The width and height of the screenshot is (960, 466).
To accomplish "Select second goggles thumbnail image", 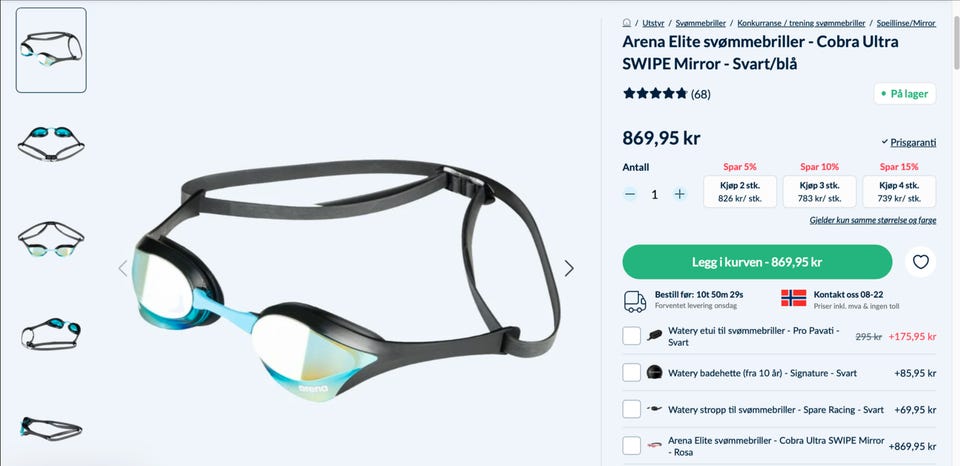I will 51,143.
